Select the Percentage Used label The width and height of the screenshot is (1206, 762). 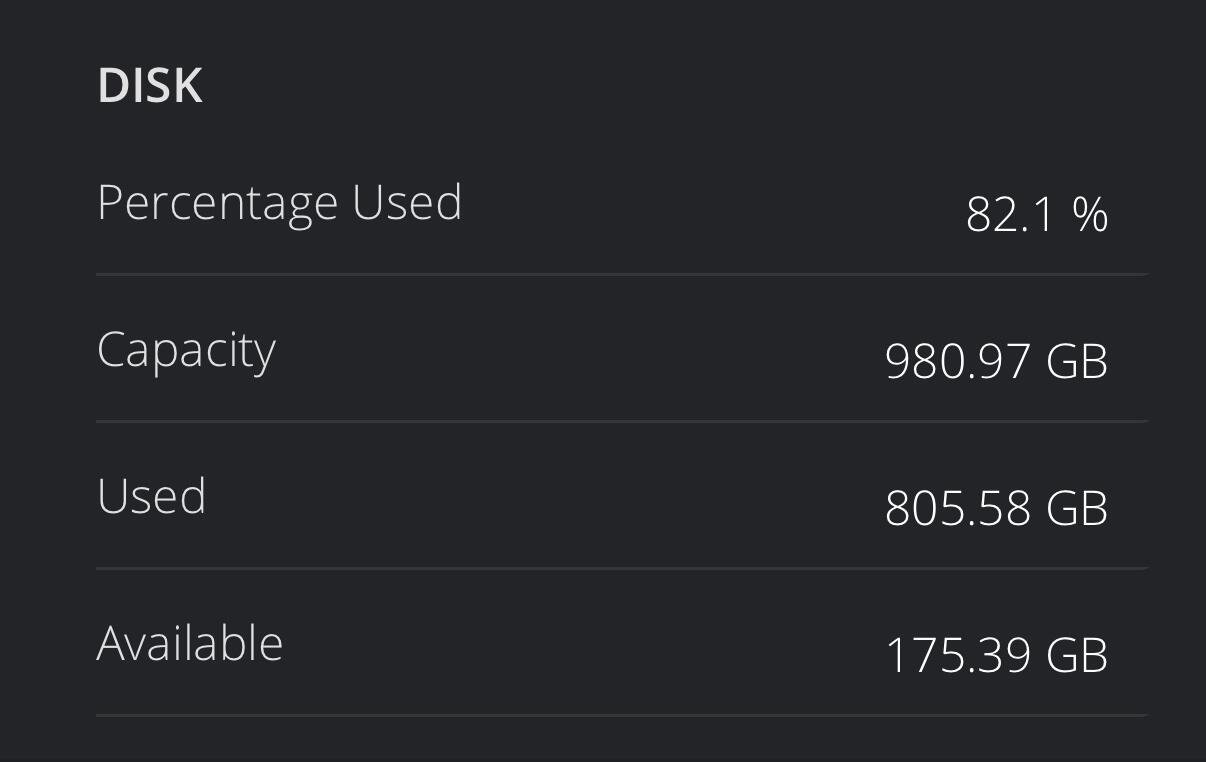(280, 204)
